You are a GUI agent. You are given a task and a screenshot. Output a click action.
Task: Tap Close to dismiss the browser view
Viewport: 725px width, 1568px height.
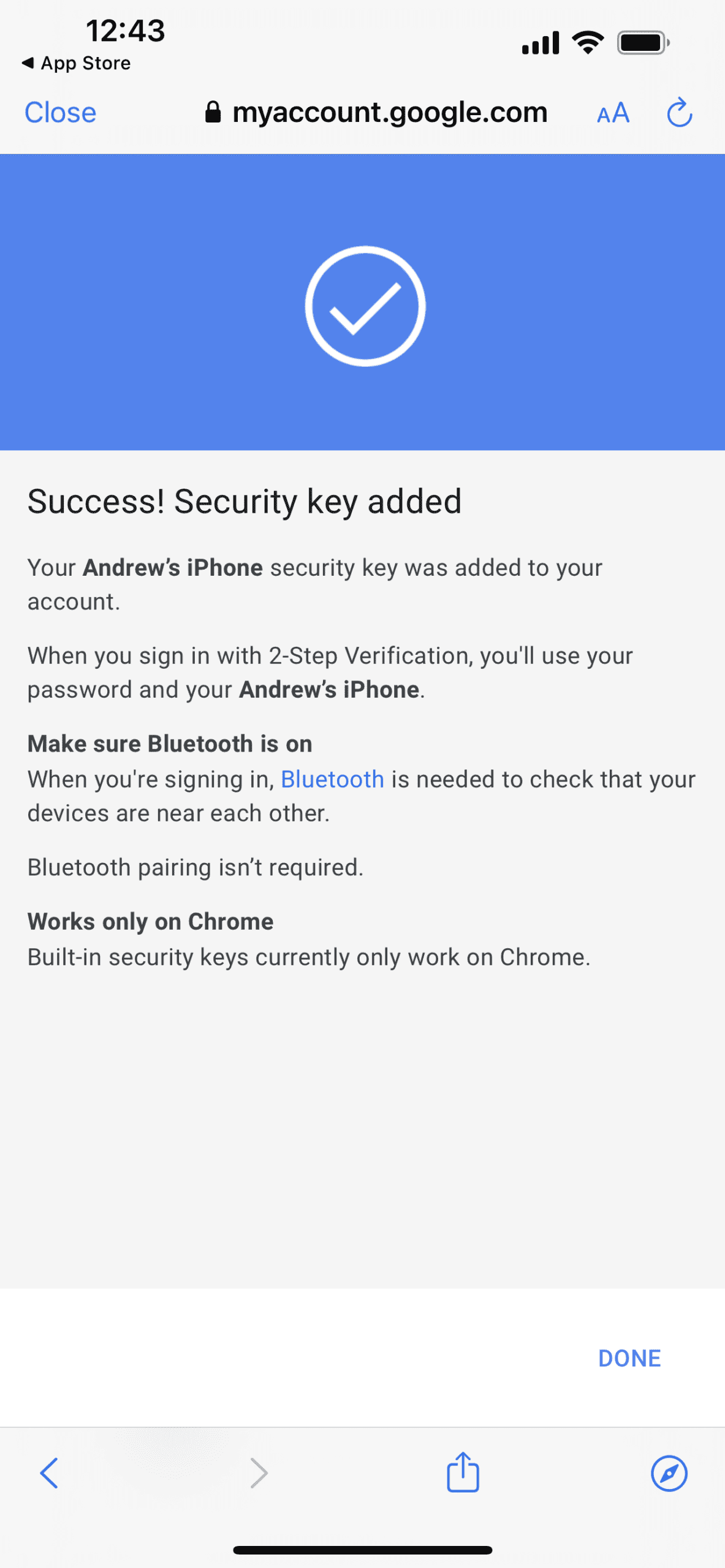pos(59,113)
